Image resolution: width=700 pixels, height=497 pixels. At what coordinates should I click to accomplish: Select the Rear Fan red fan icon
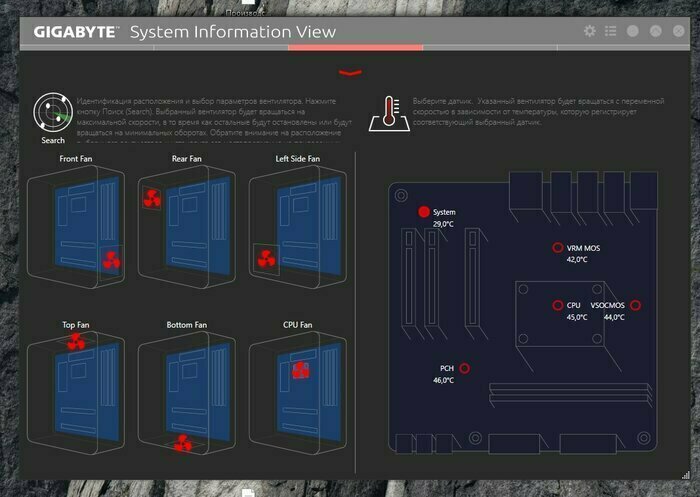coord(152,198)
